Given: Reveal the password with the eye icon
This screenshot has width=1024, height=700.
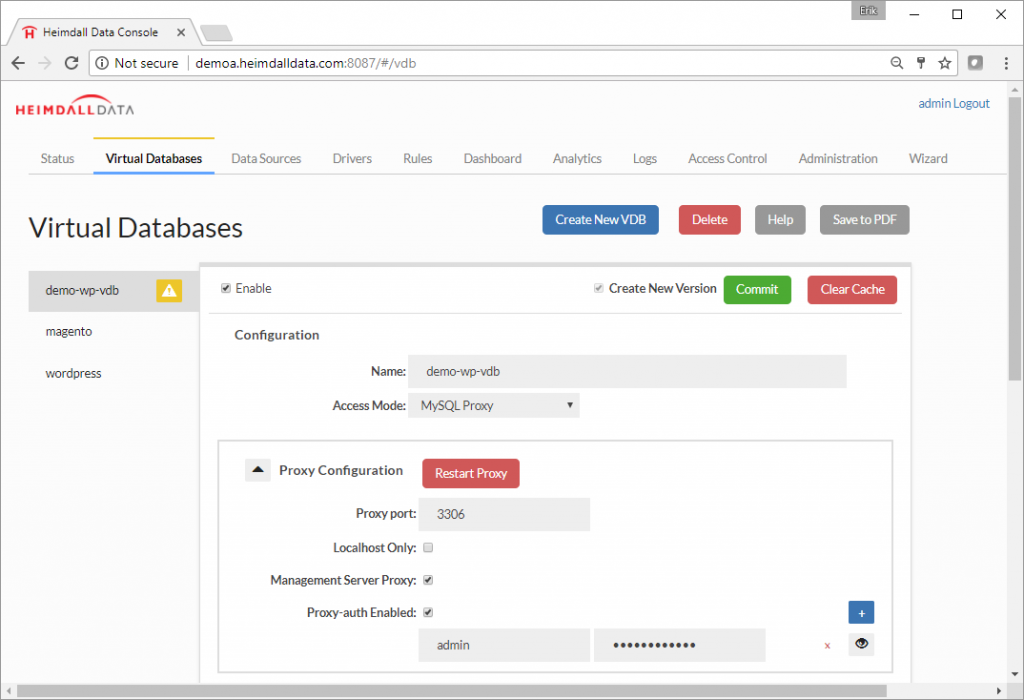Looking at the screenshot, I should pyautogui.click(x=861, y=644).
